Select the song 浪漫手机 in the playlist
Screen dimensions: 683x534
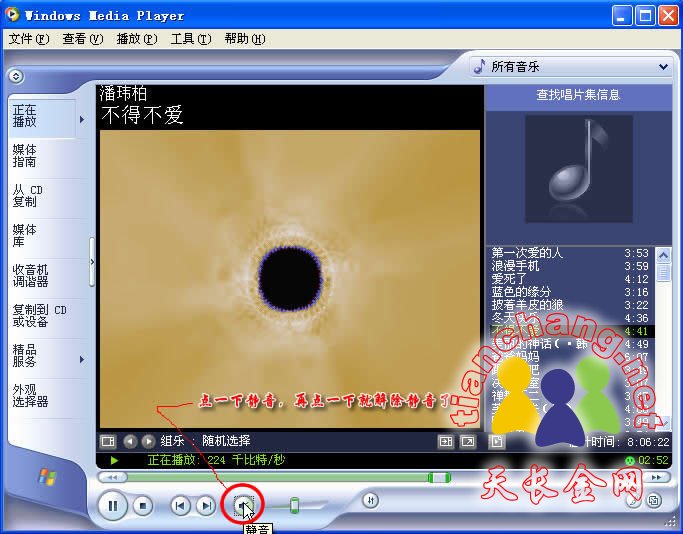point(570,266)
